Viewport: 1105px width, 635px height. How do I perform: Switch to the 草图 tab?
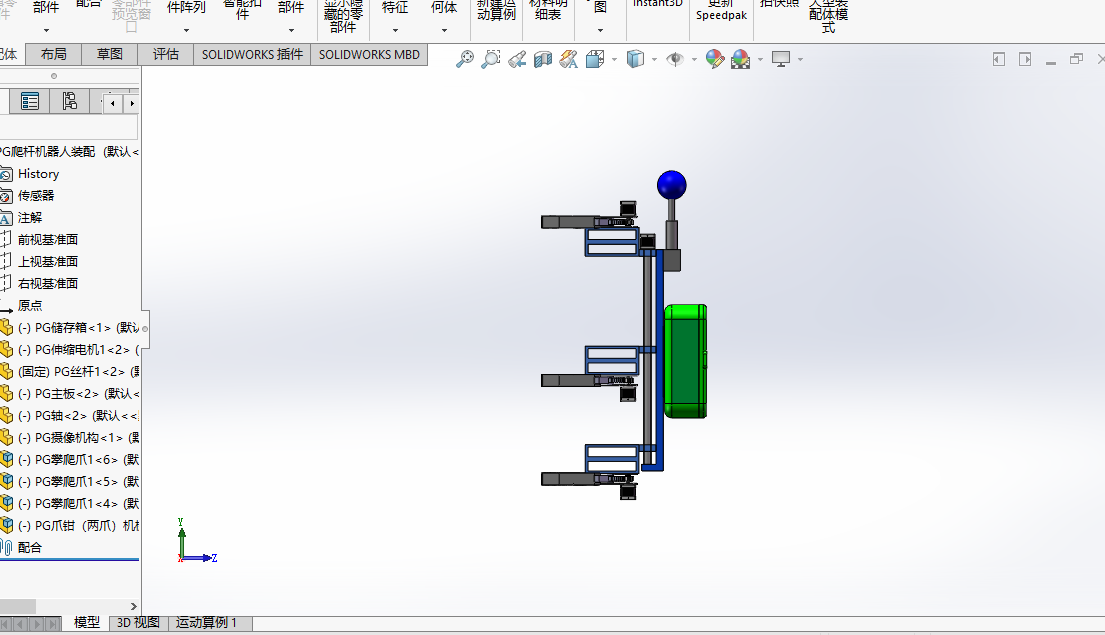tap(110, 54)
